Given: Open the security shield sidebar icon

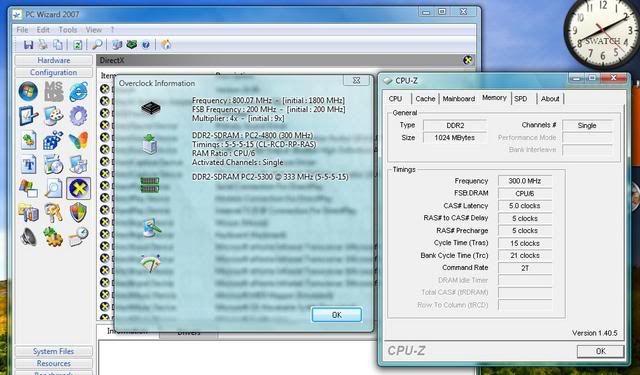Looking at the screenshot, I should 78,213.
